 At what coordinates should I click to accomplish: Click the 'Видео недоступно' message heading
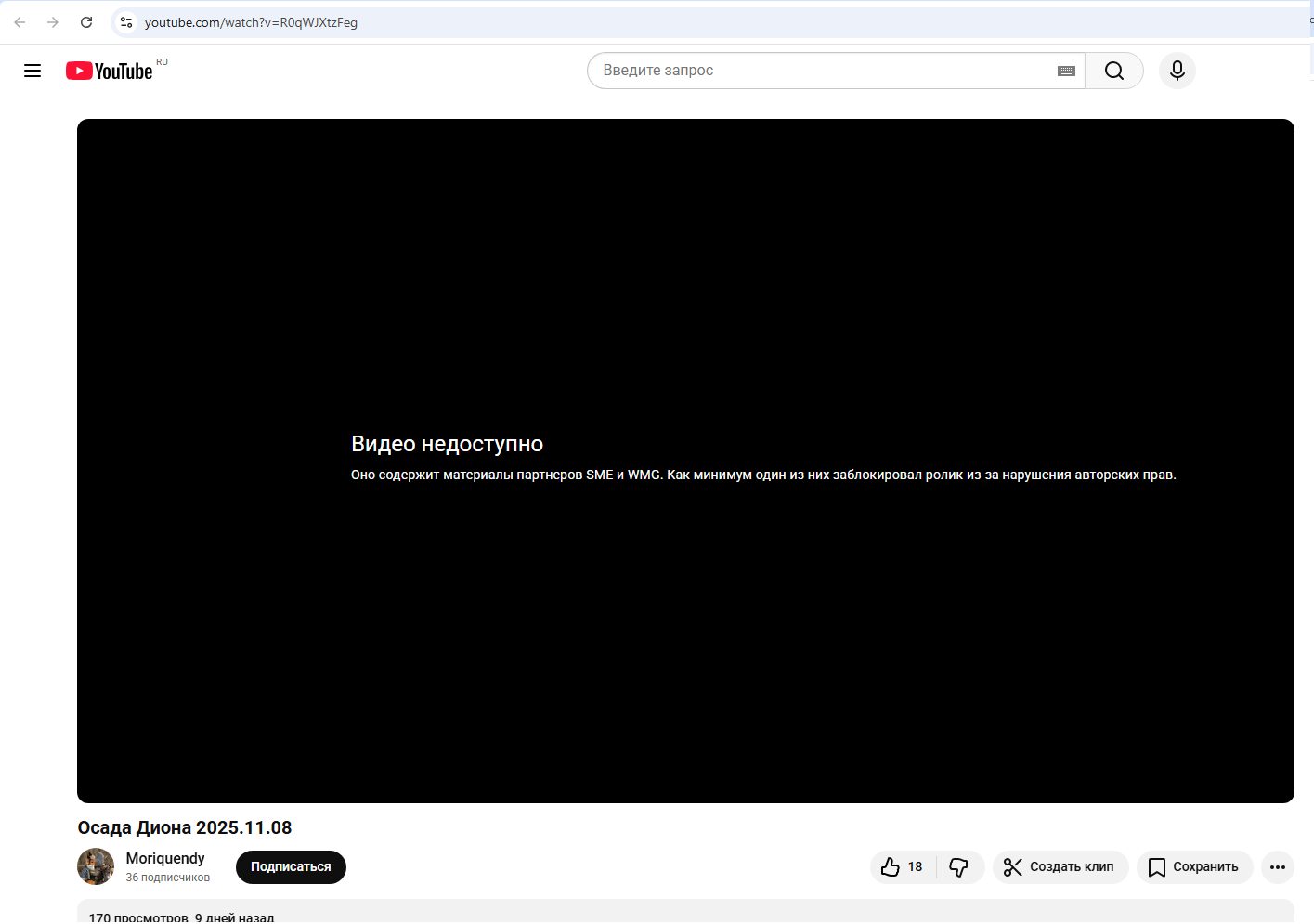coord(447,444)
